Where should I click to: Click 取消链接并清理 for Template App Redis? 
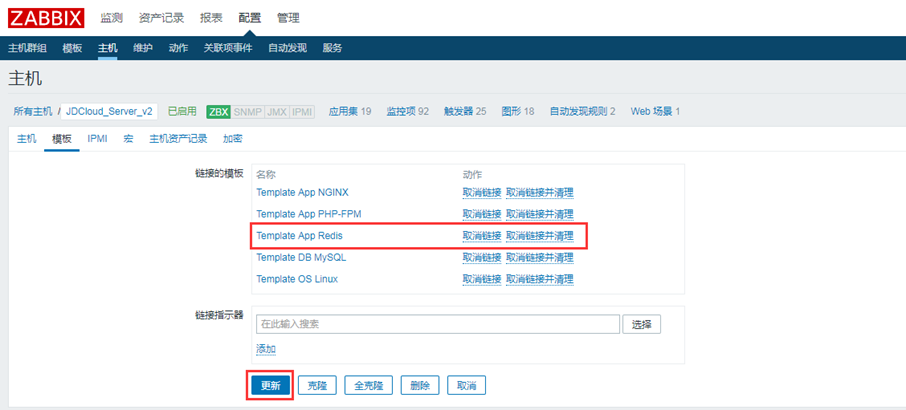(x=540, y=236)
